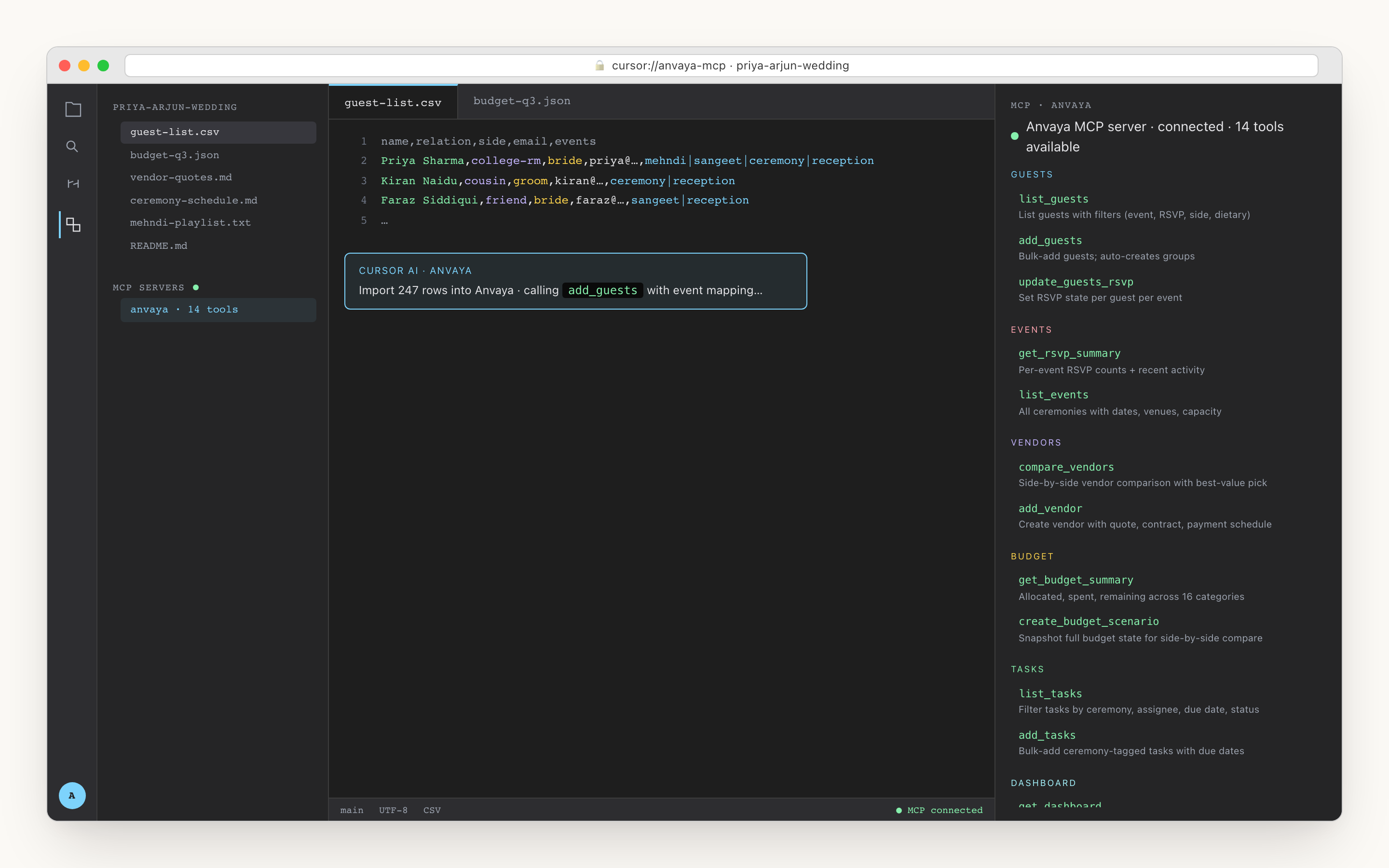Image resolution: width=1389 pixels, height=868 pixels.
Task: Click the TASKS section heading
Action: pyautogui.click(x=1027, y=669)
